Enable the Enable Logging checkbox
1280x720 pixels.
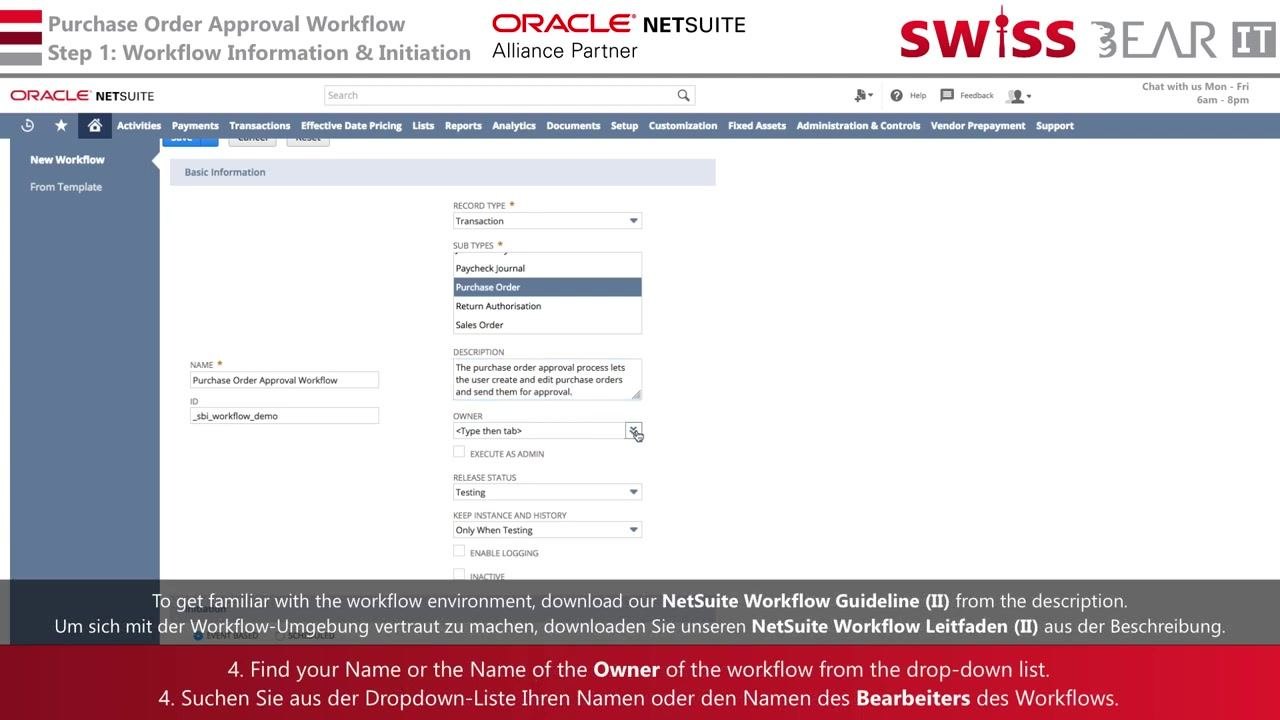pos(459,551)
